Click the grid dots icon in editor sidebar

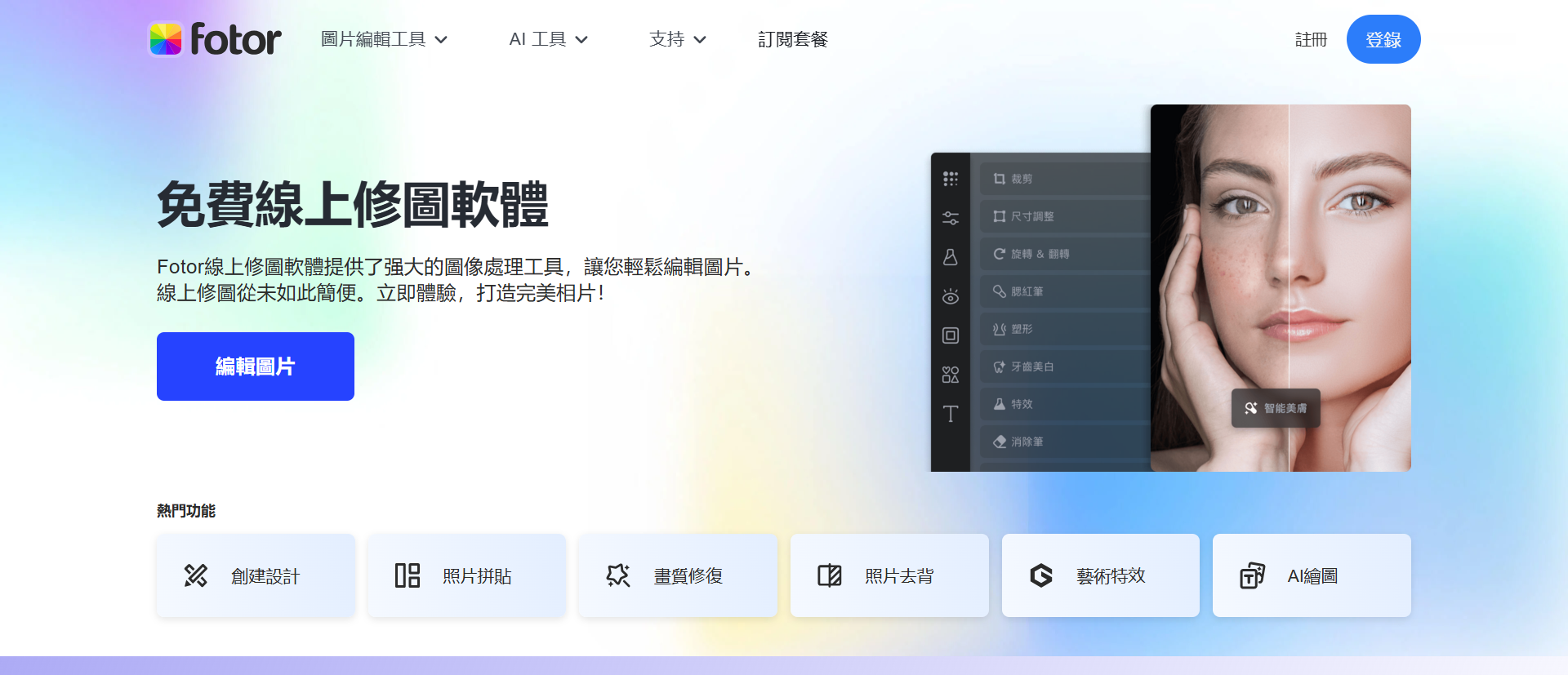click(x=951, y=179)
